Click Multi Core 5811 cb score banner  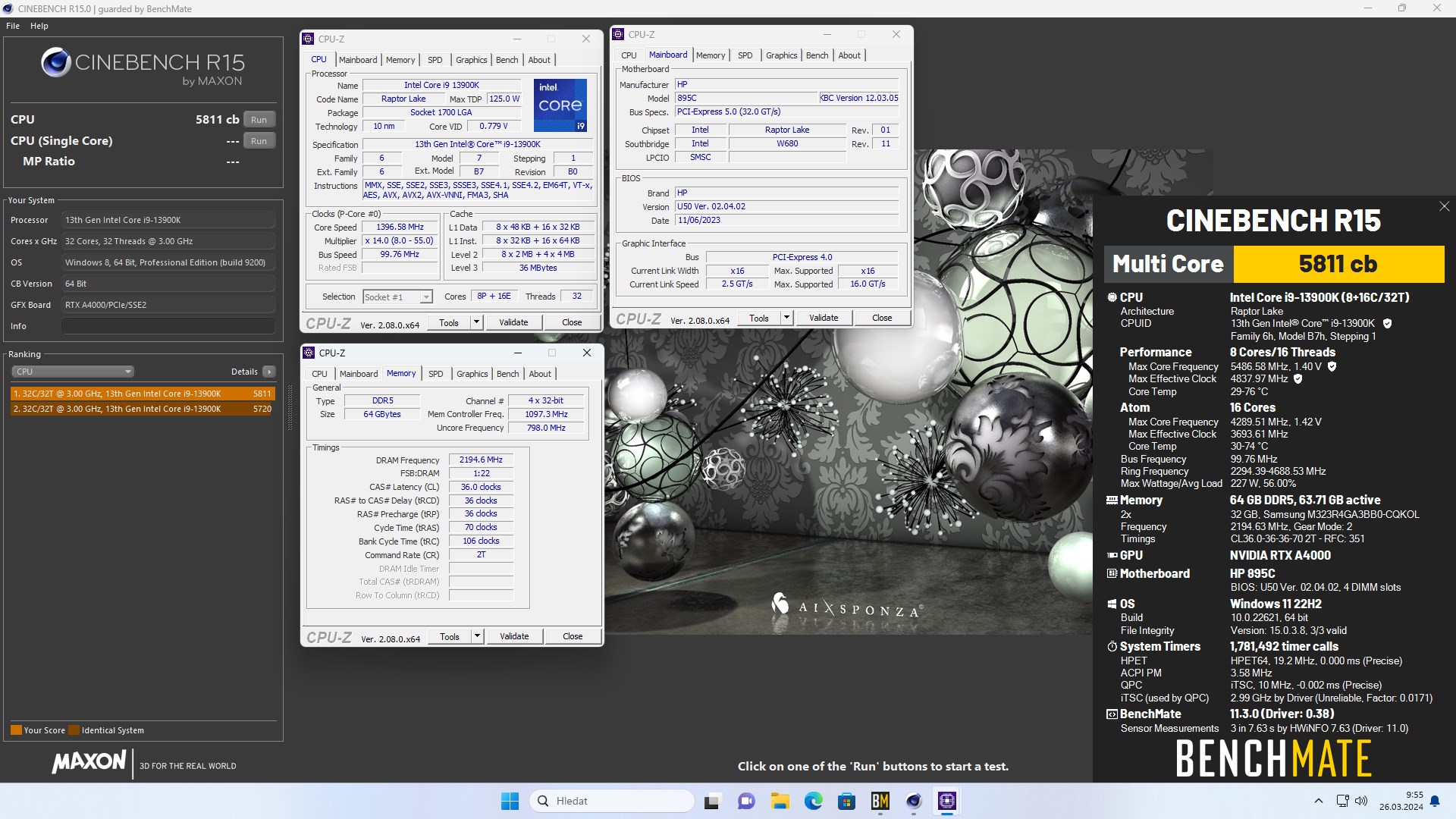[x=1274, y=264]
